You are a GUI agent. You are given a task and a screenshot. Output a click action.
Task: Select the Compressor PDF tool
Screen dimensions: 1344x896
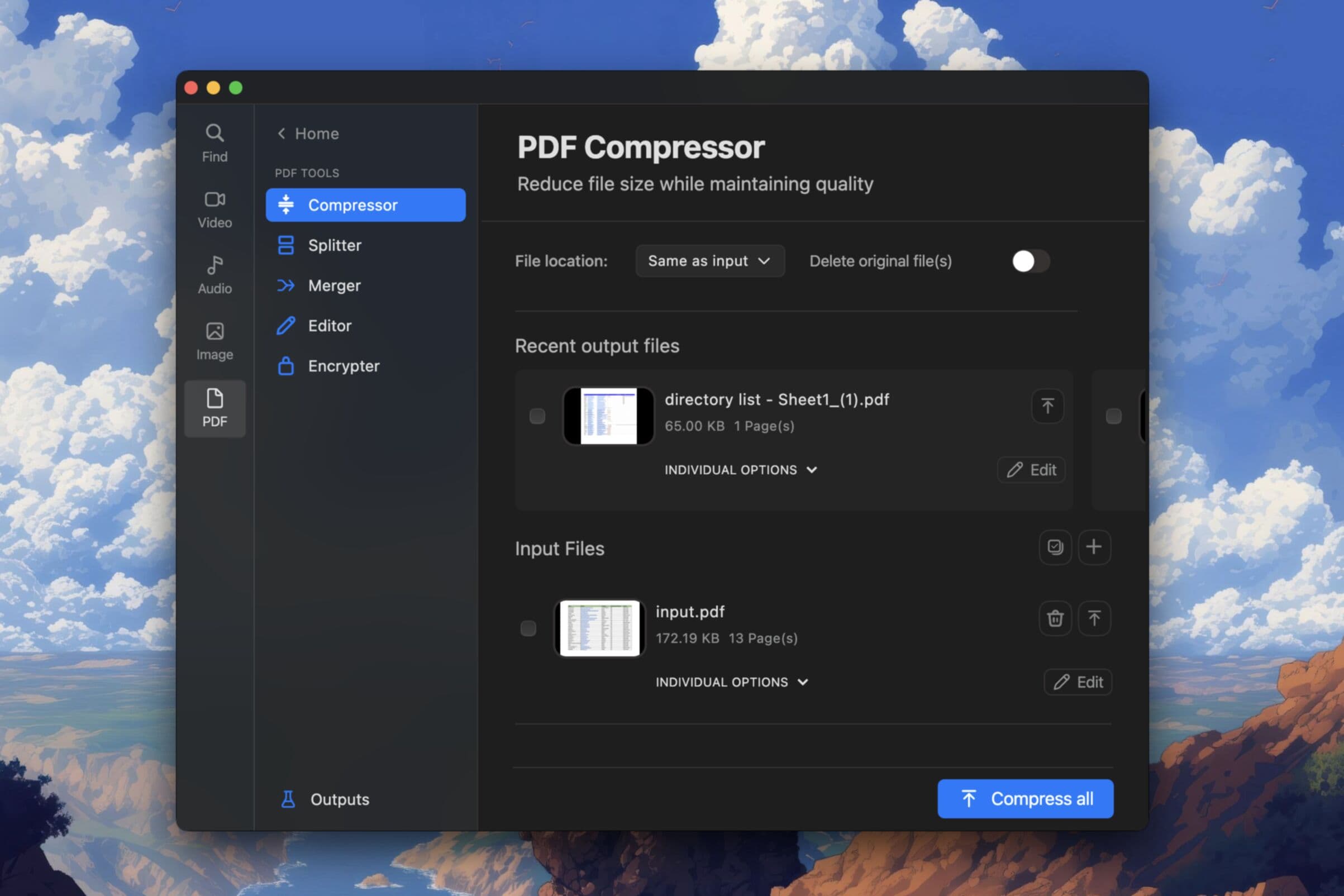[366, 205]
